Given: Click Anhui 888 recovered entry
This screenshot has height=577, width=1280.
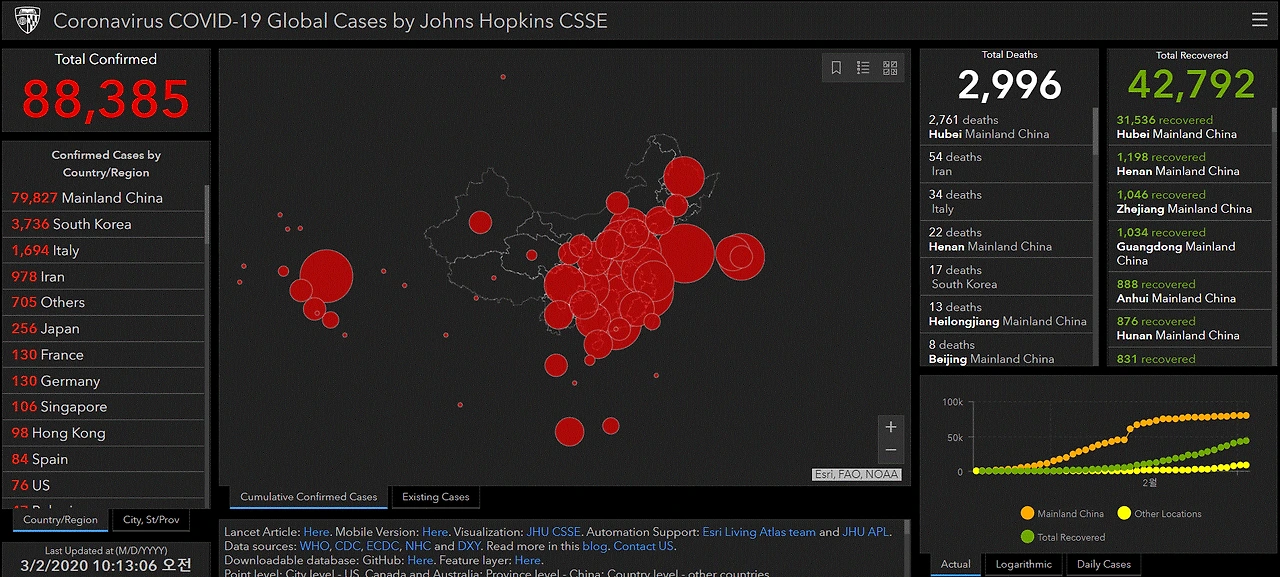Looking at the screenshot, I should [x=1190, y=291].
